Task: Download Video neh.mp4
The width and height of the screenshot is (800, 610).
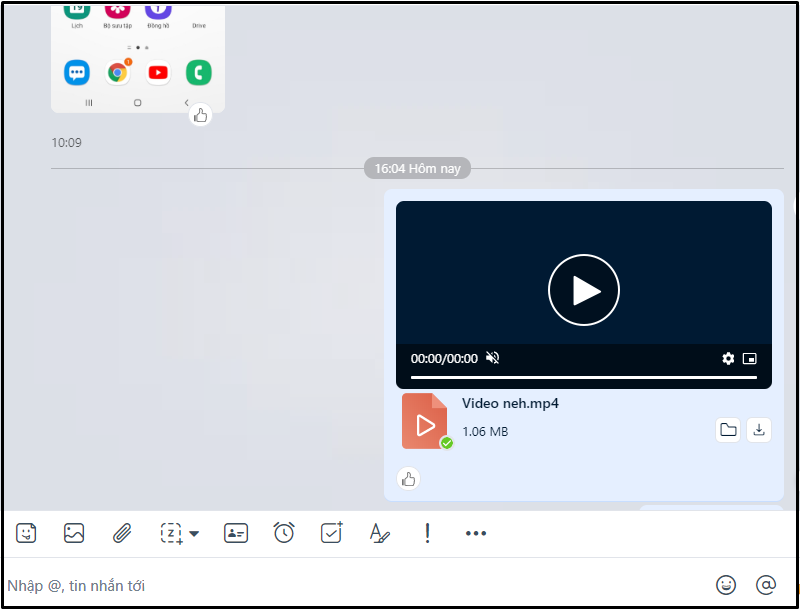Action: click(x=759, y=430)
